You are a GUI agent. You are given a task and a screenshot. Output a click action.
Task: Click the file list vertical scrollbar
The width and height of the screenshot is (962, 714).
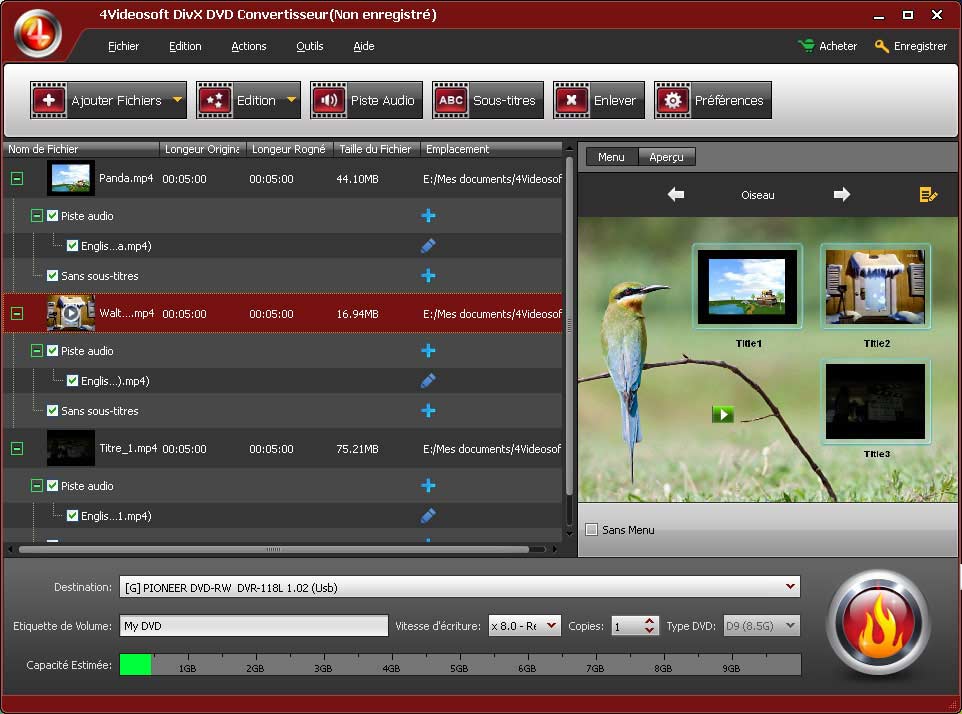tap(569, 325)
